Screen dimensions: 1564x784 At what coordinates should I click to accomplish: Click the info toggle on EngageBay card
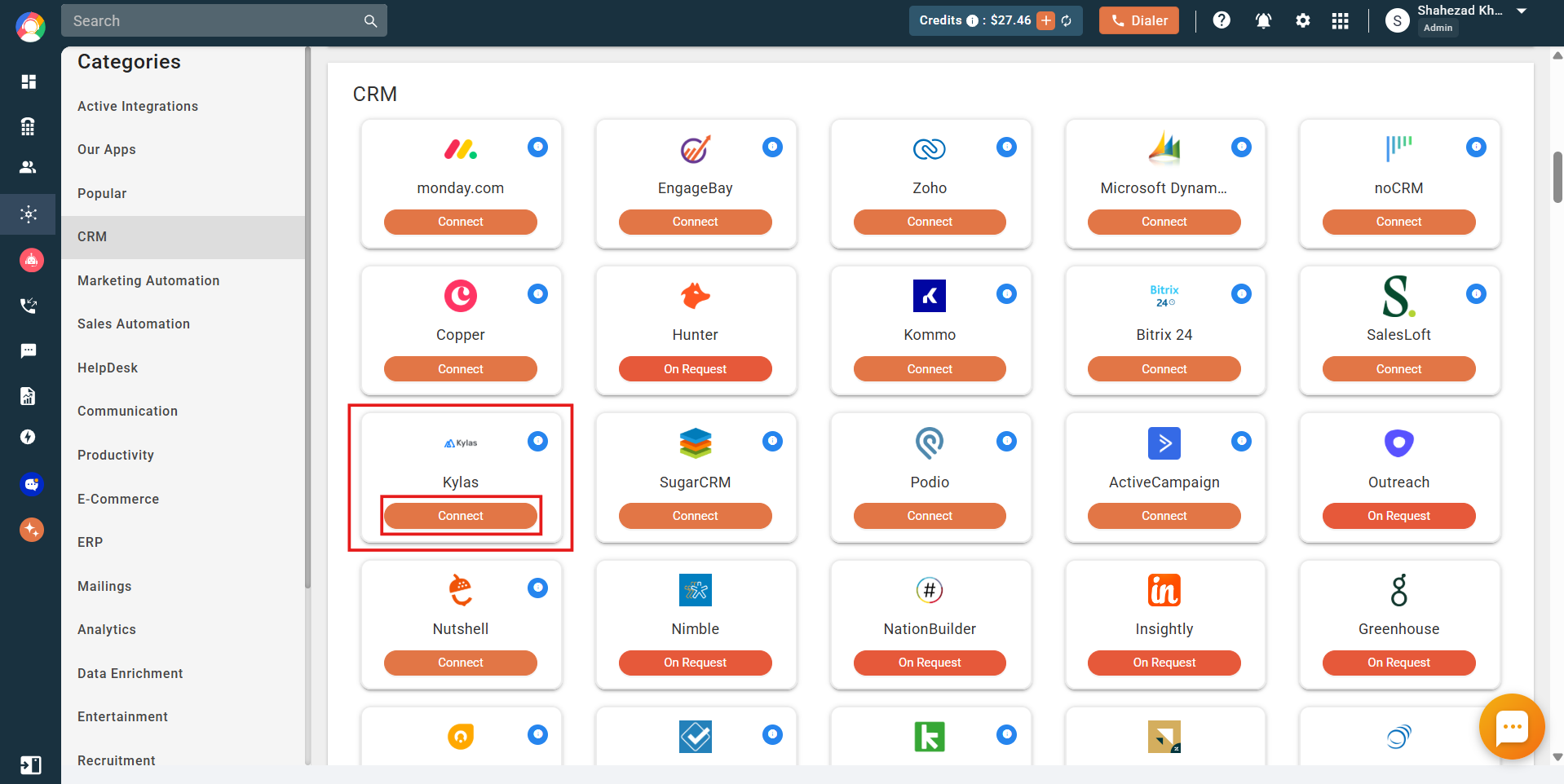[x=772, y=147]
